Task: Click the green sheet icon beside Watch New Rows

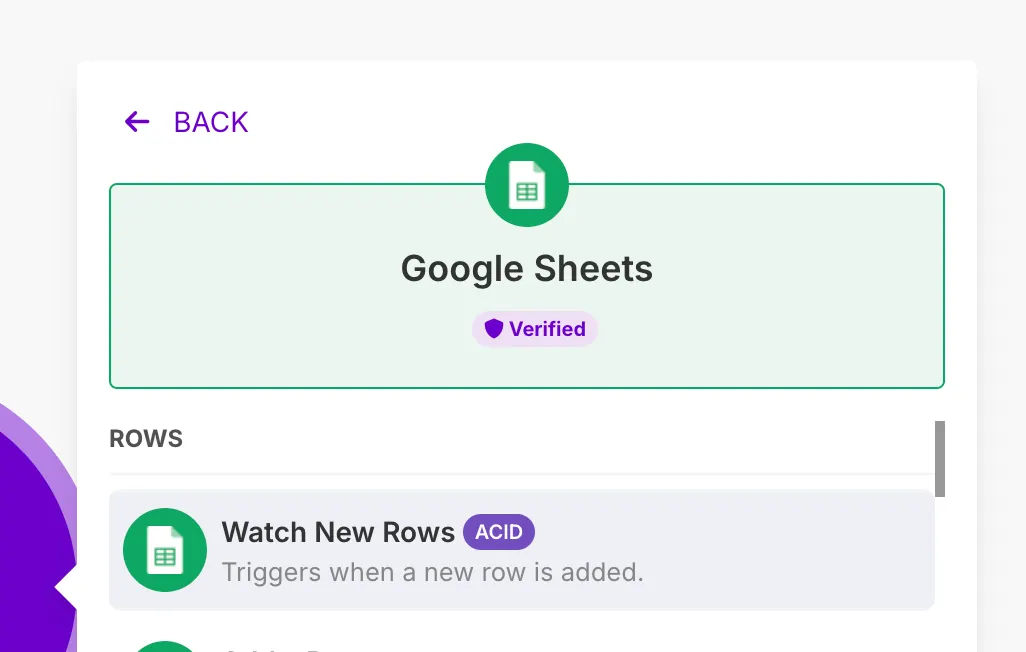Action: click(165, 550)
